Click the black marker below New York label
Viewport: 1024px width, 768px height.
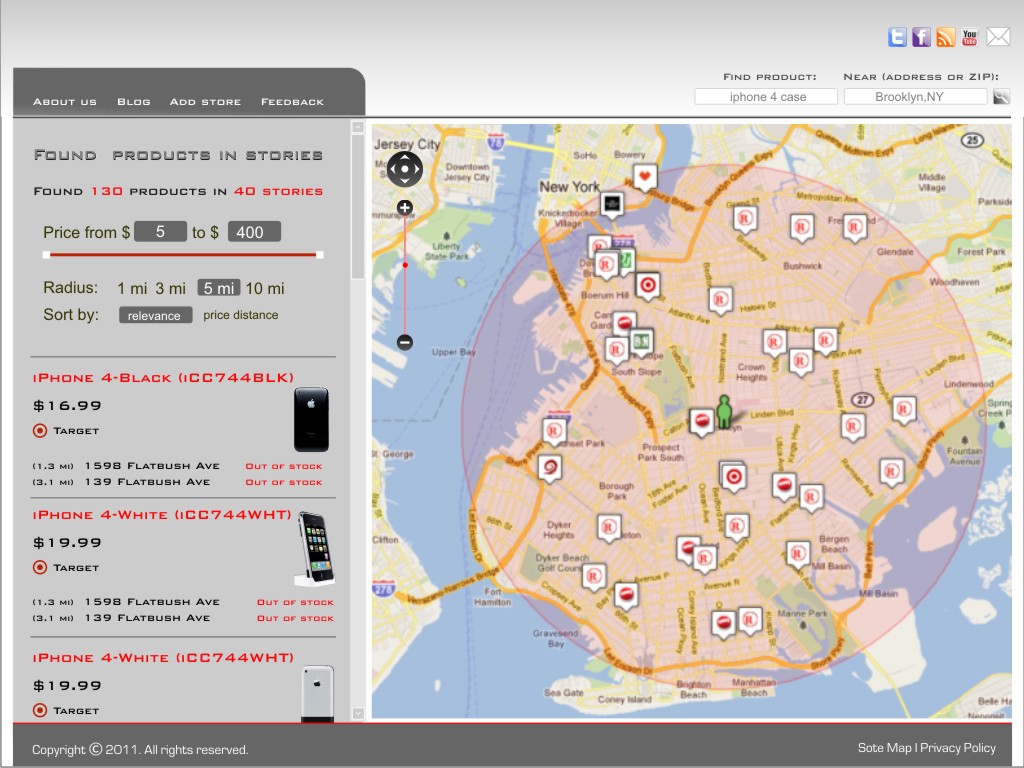tap(612, 204)
